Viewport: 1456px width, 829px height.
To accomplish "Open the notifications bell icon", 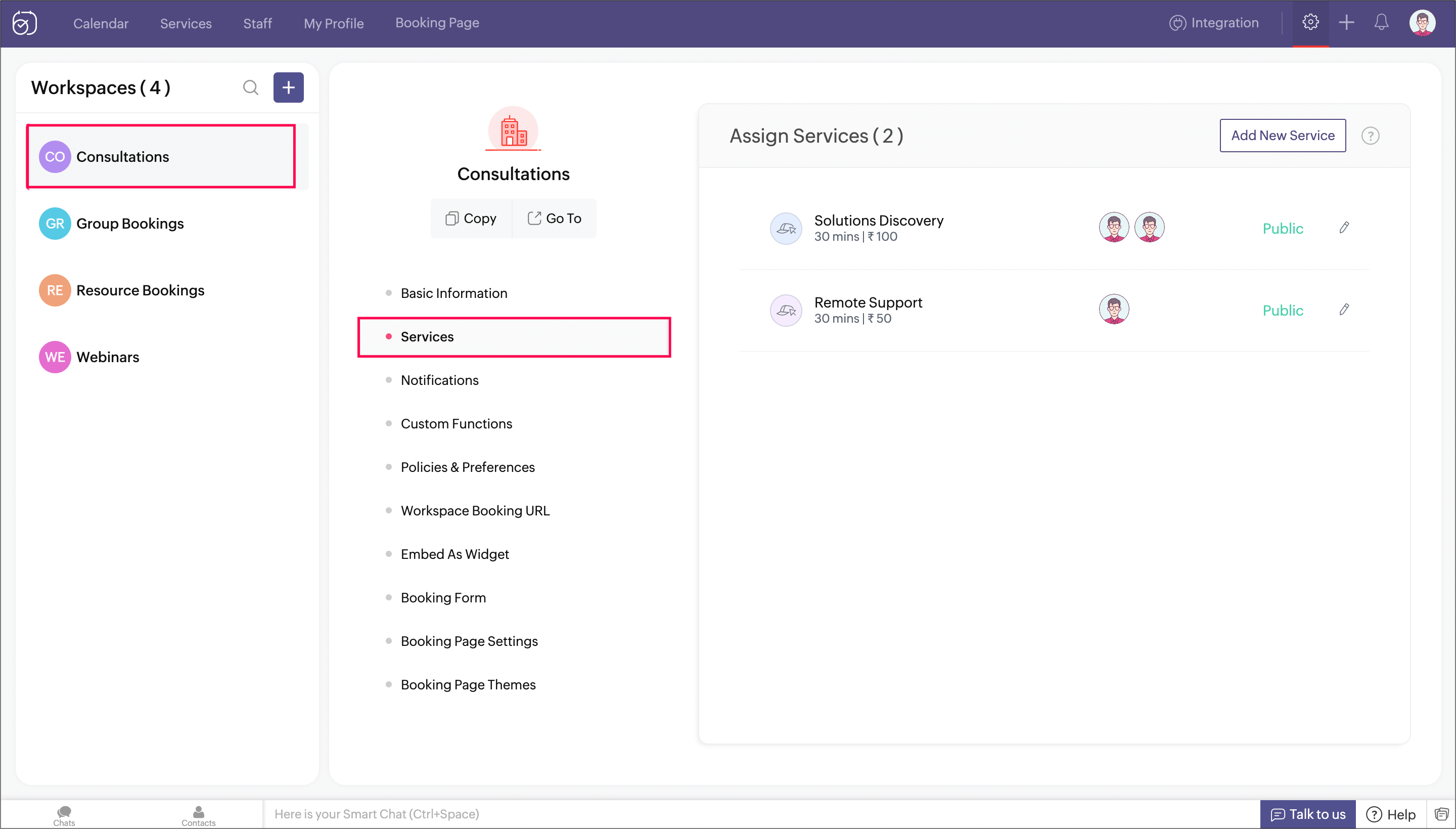I will click(x=1382, y=23).
